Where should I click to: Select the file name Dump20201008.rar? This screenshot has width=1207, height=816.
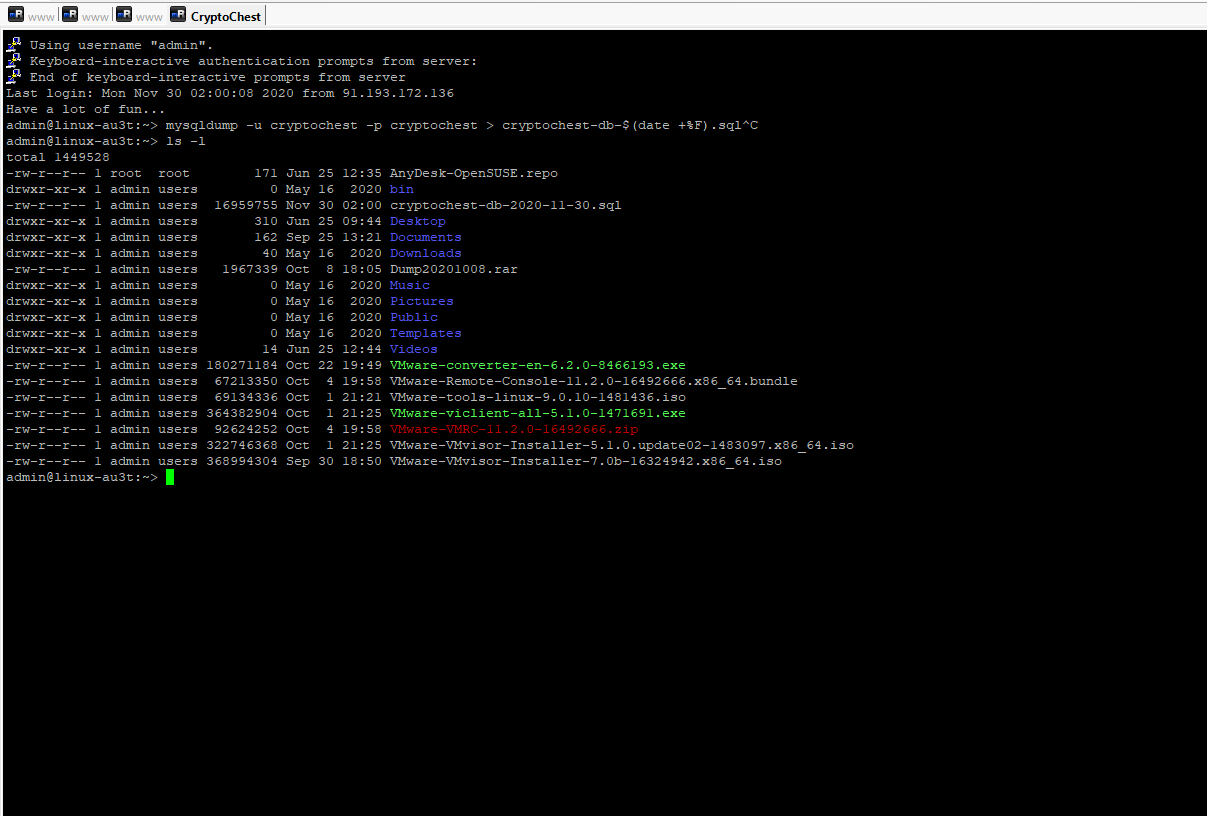coord(454,269)
